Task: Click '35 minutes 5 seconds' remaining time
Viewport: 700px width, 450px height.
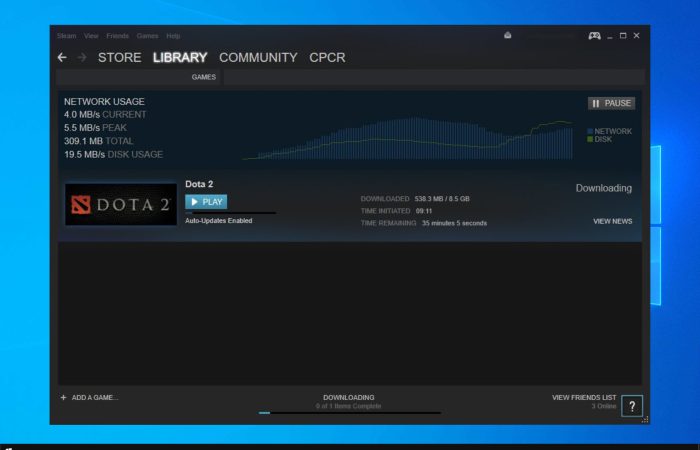Action: tap(454, 223)
